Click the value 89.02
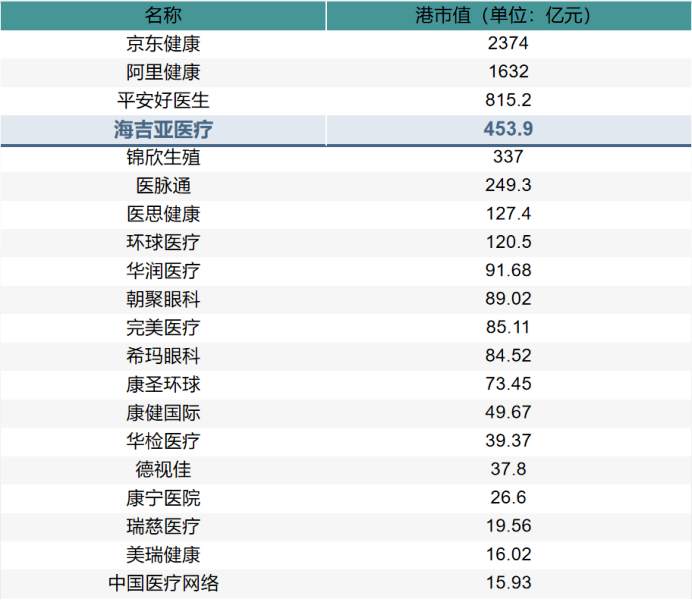 tap(509, 300)
